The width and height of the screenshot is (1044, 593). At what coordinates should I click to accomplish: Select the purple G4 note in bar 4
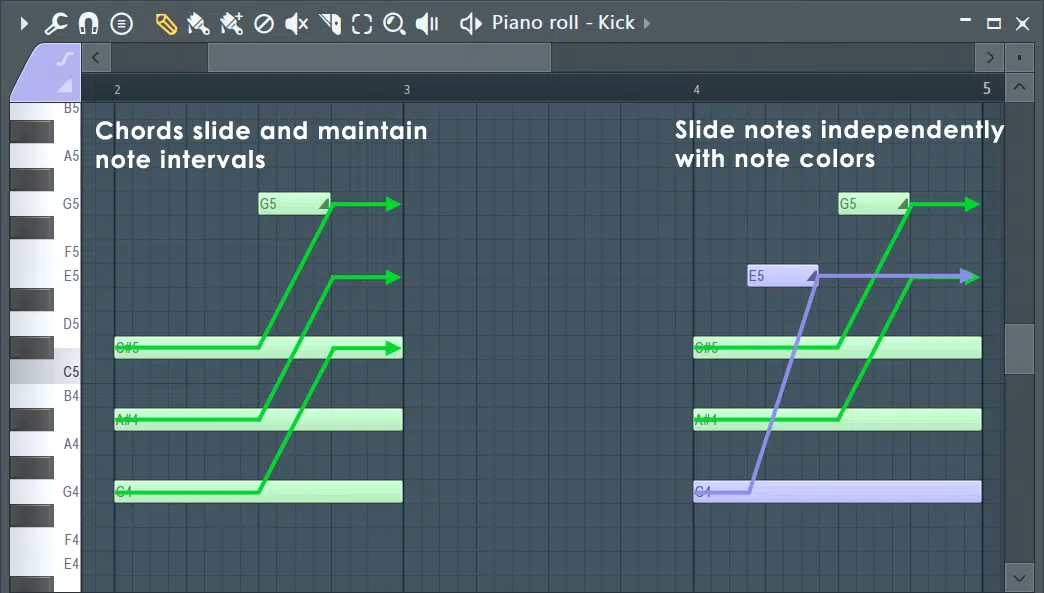(837, 491)
